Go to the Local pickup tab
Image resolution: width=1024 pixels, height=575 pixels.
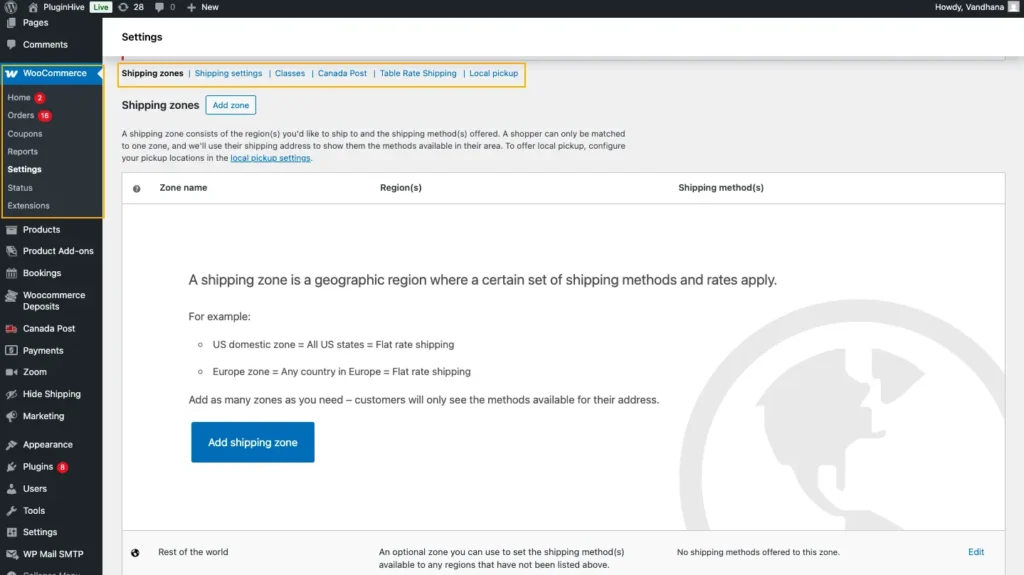(494, 74)
